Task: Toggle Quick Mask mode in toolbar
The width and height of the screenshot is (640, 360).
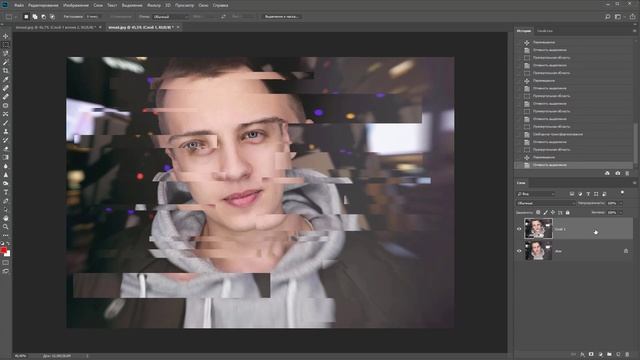Action: coord(6,263)
